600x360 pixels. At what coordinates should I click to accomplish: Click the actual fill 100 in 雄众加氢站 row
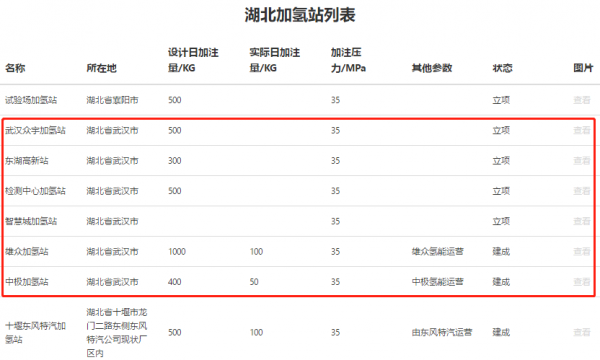256,251
